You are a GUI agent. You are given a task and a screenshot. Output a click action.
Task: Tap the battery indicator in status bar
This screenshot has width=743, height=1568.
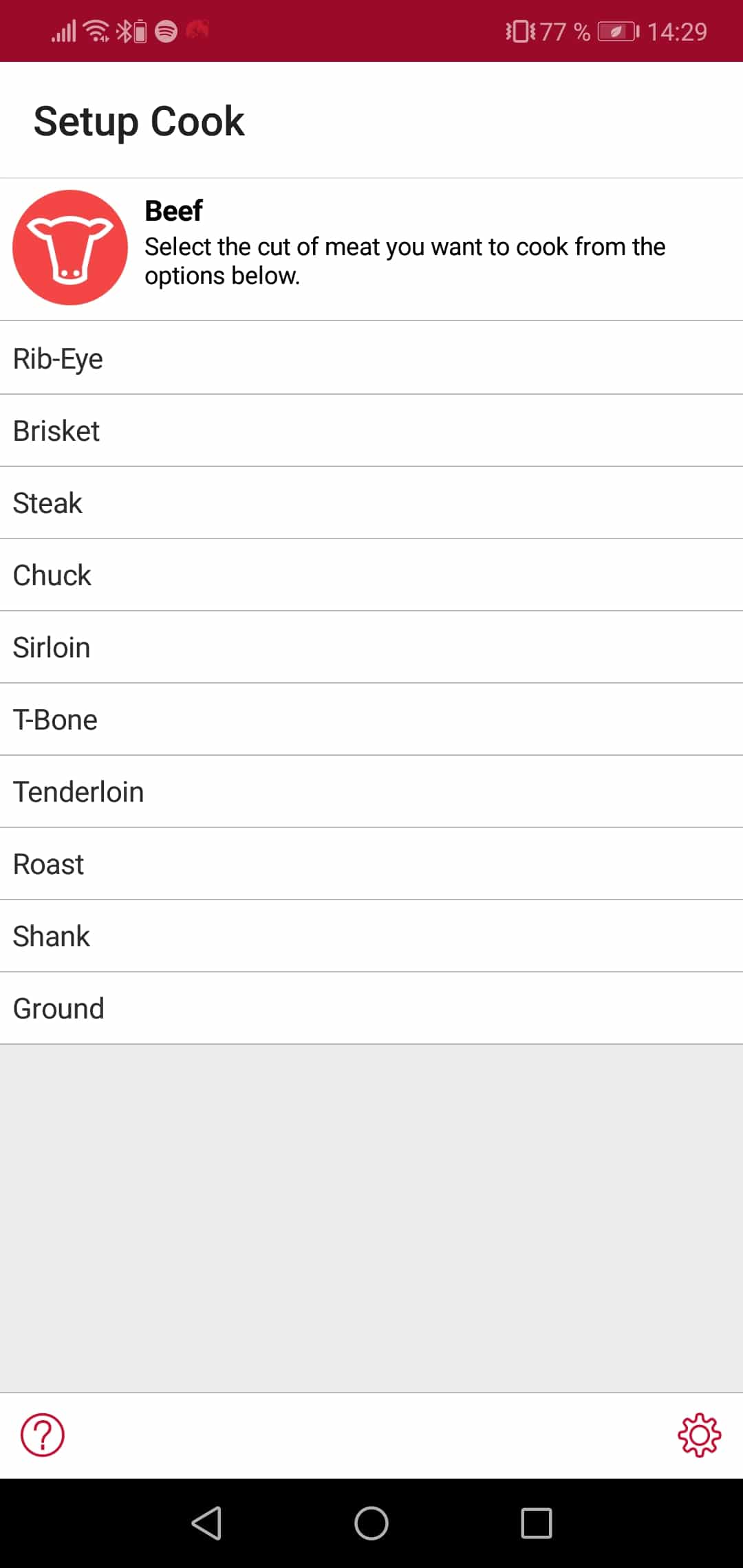(618, 32)
